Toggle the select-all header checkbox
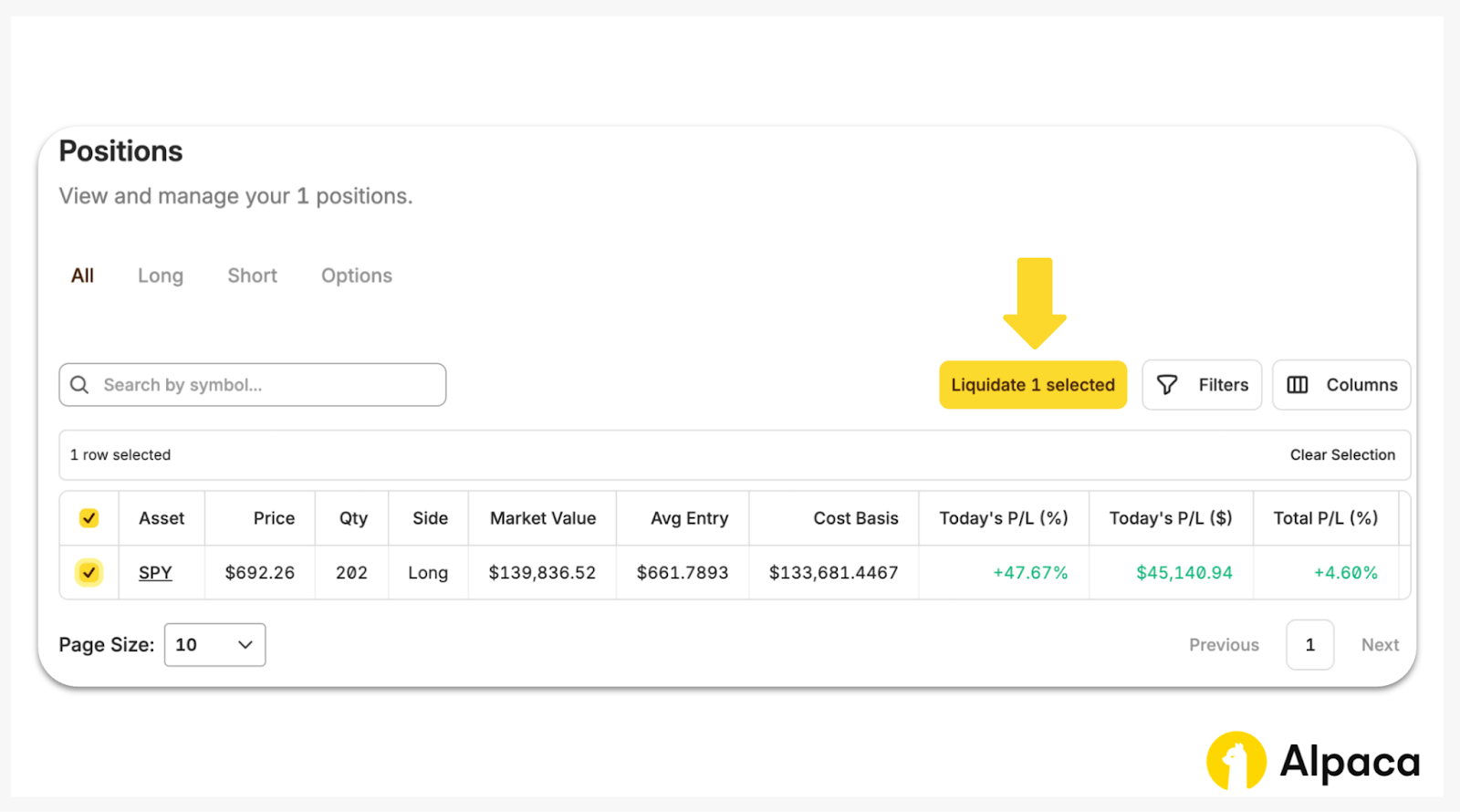 tap(89, 518)
